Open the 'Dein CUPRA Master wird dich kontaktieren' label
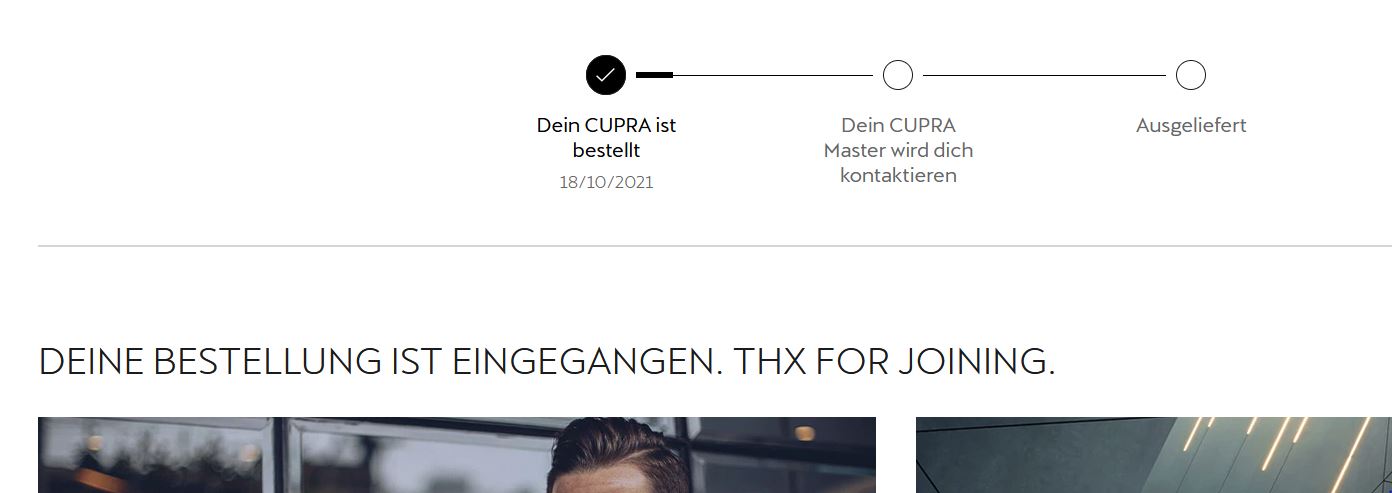The image size is (1392, 493). click(898, 150)
